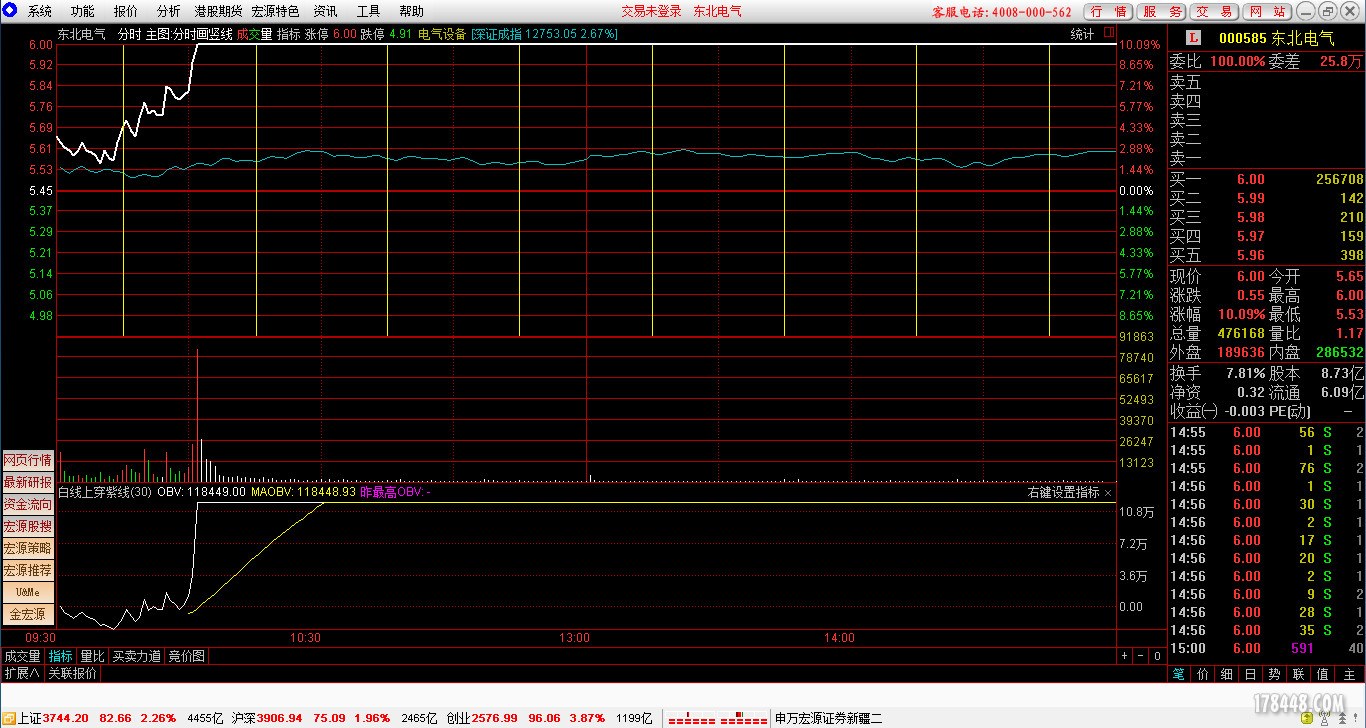
Task: Close the indicator hint 右键设置指标 with x
Action: point(1108,493)
